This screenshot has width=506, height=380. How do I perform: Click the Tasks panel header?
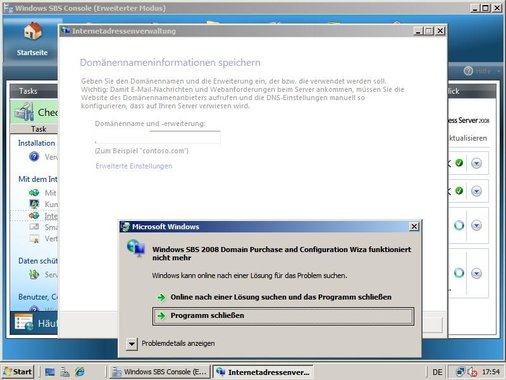pos(34,91)
